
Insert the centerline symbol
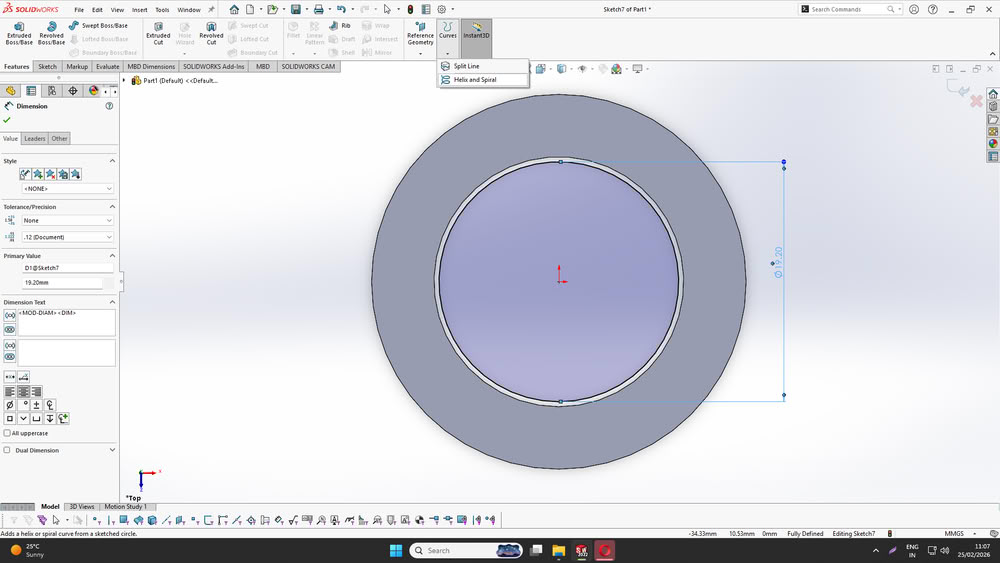tap(50, 405)
